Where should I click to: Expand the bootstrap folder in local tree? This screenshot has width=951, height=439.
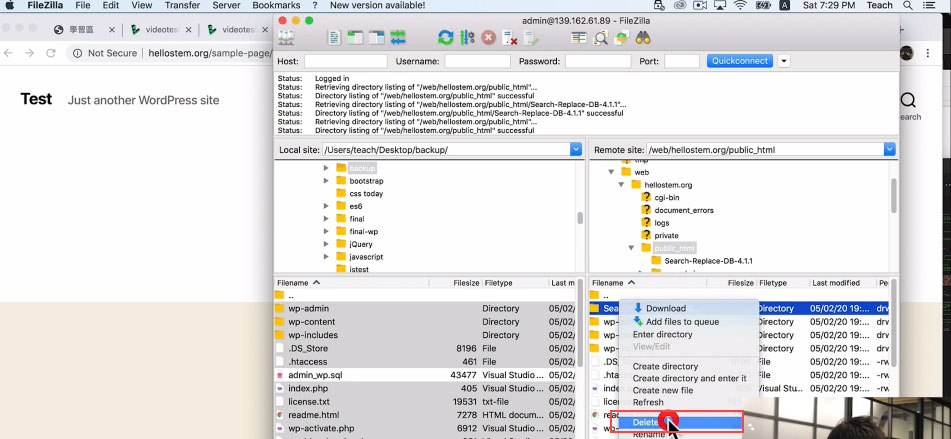pos(326,181)
